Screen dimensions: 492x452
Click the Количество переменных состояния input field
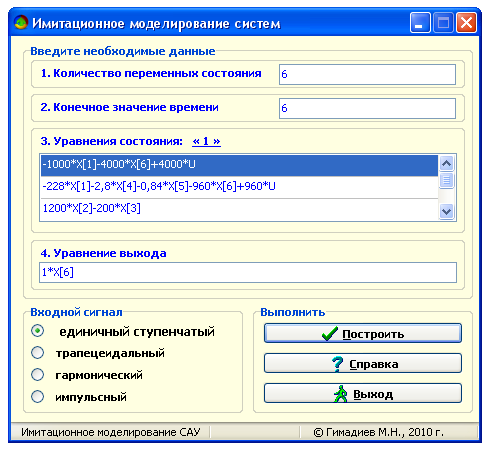tap(367, 74)
